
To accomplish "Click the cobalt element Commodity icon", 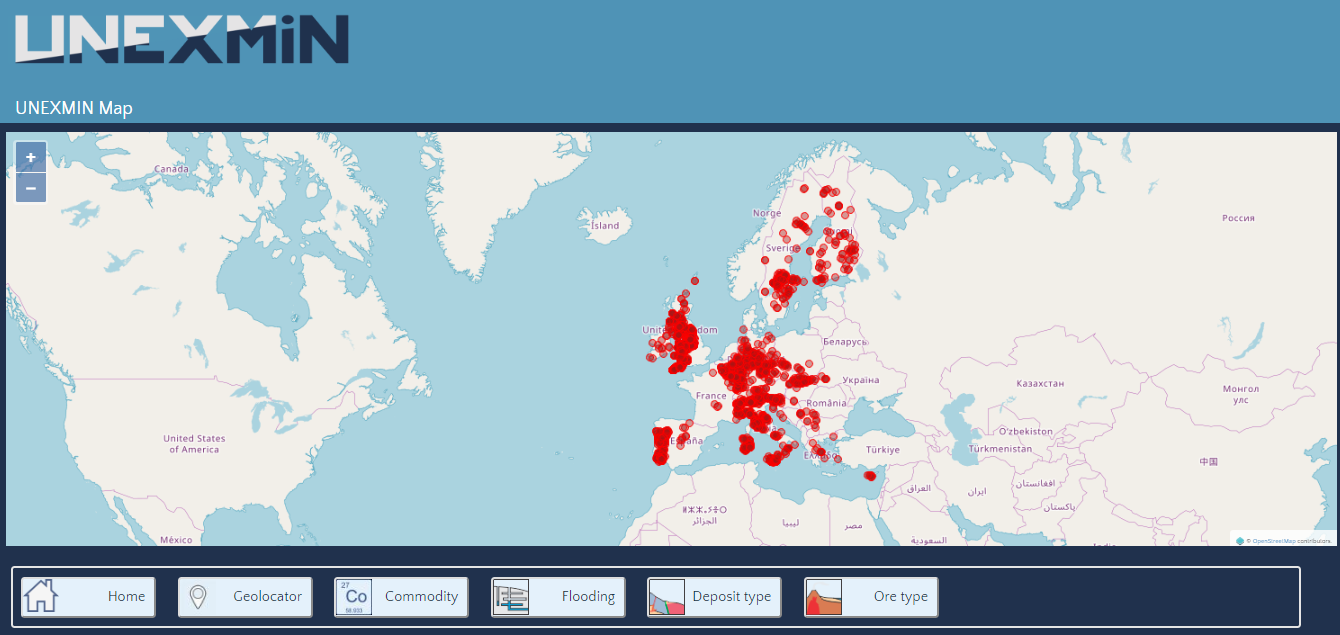I will click(x=354, y=596).
